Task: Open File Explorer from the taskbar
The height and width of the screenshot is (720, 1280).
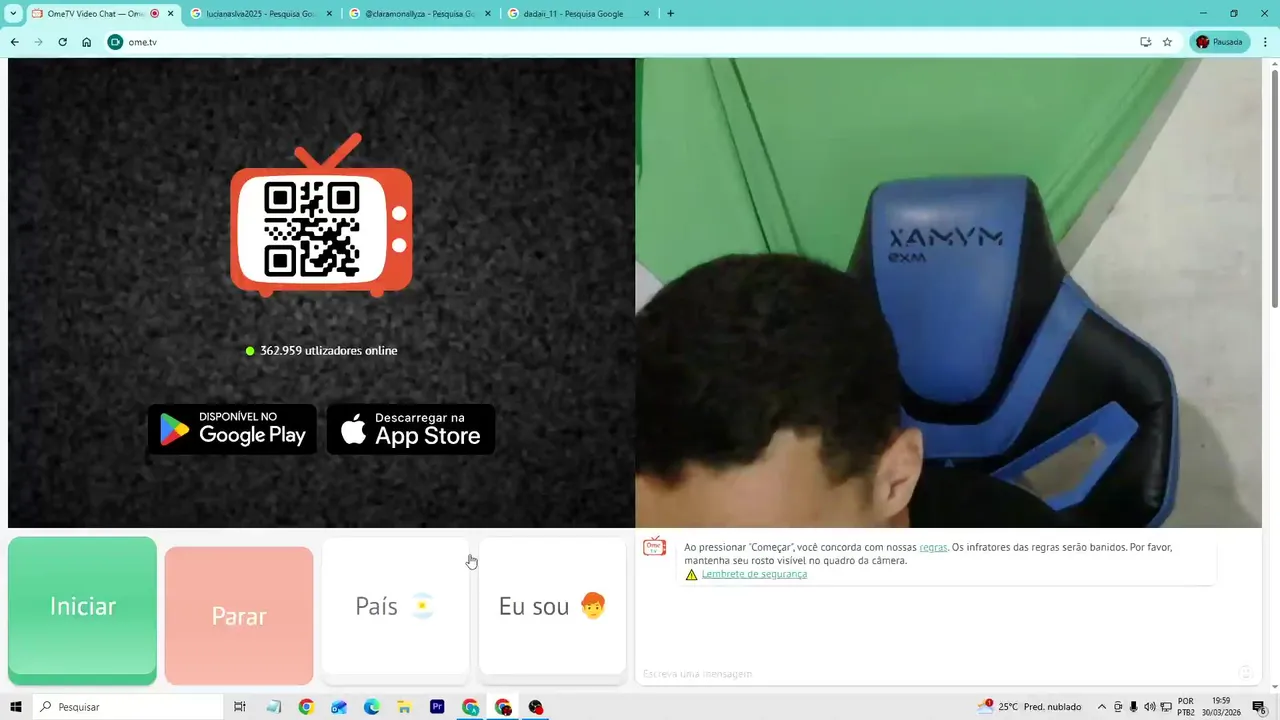Action: [404, 707]
